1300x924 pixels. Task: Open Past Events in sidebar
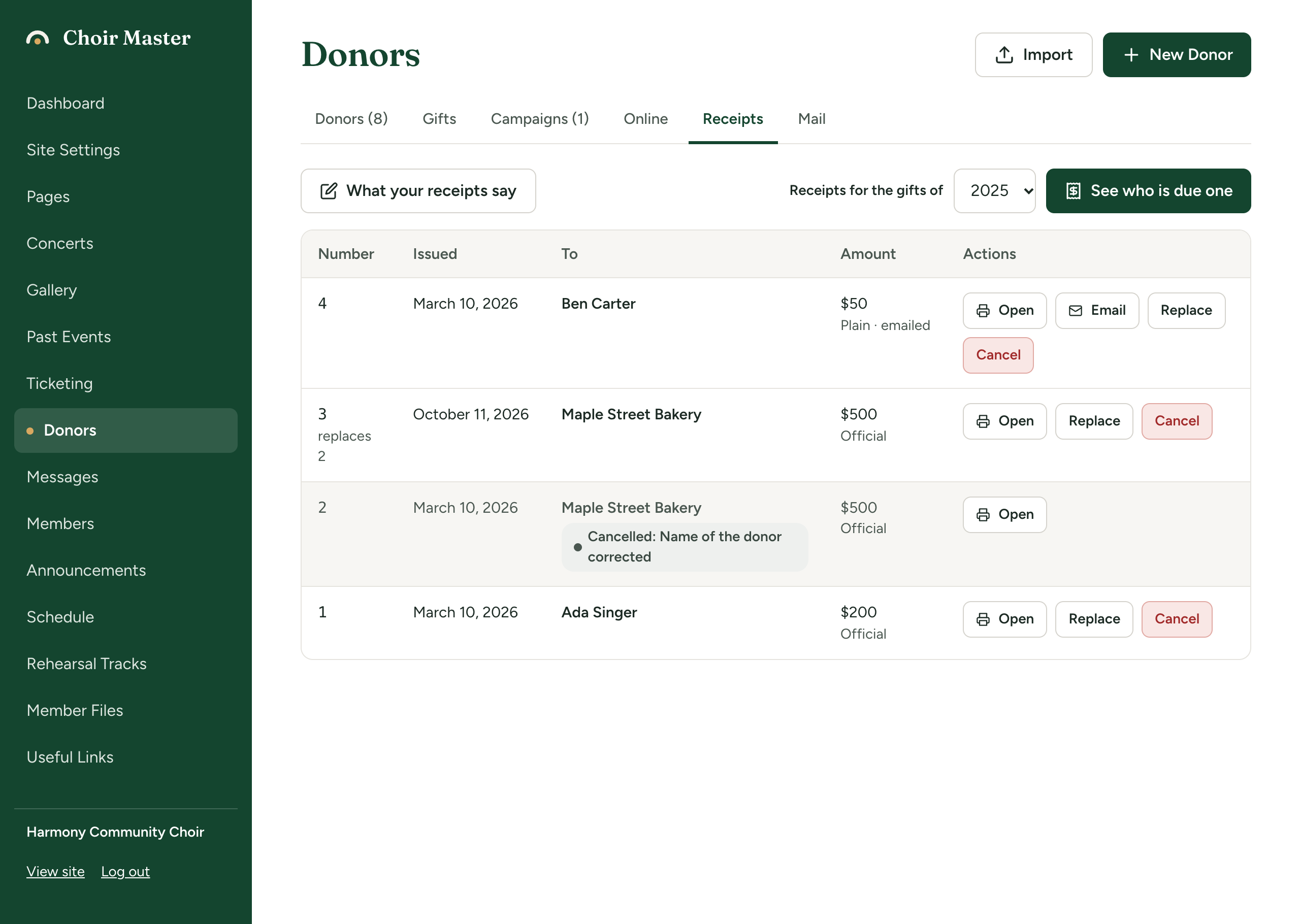point(126,337)
